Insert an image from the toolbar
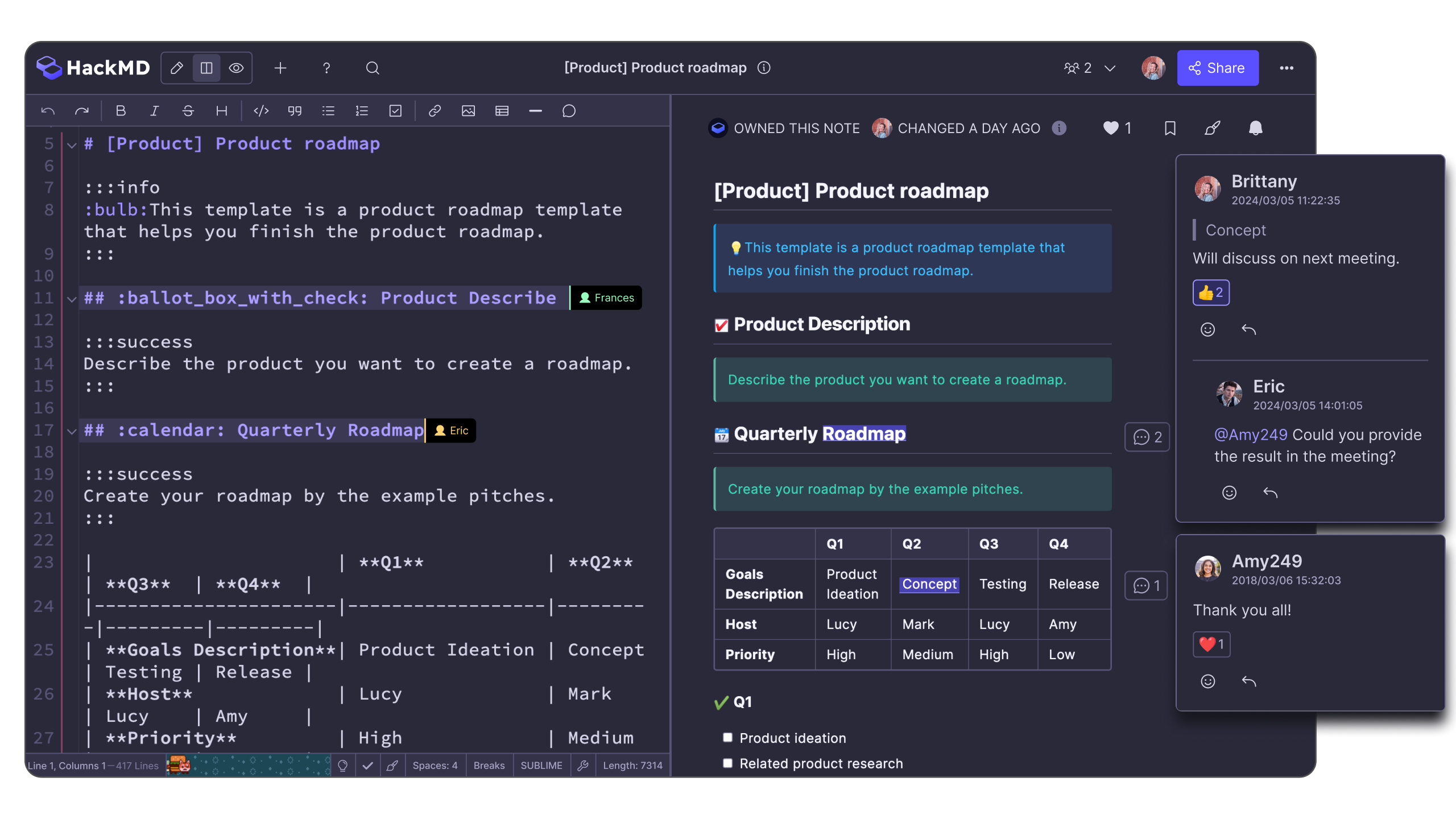Screen dimensions: 1456x819 tap(468, 111)
